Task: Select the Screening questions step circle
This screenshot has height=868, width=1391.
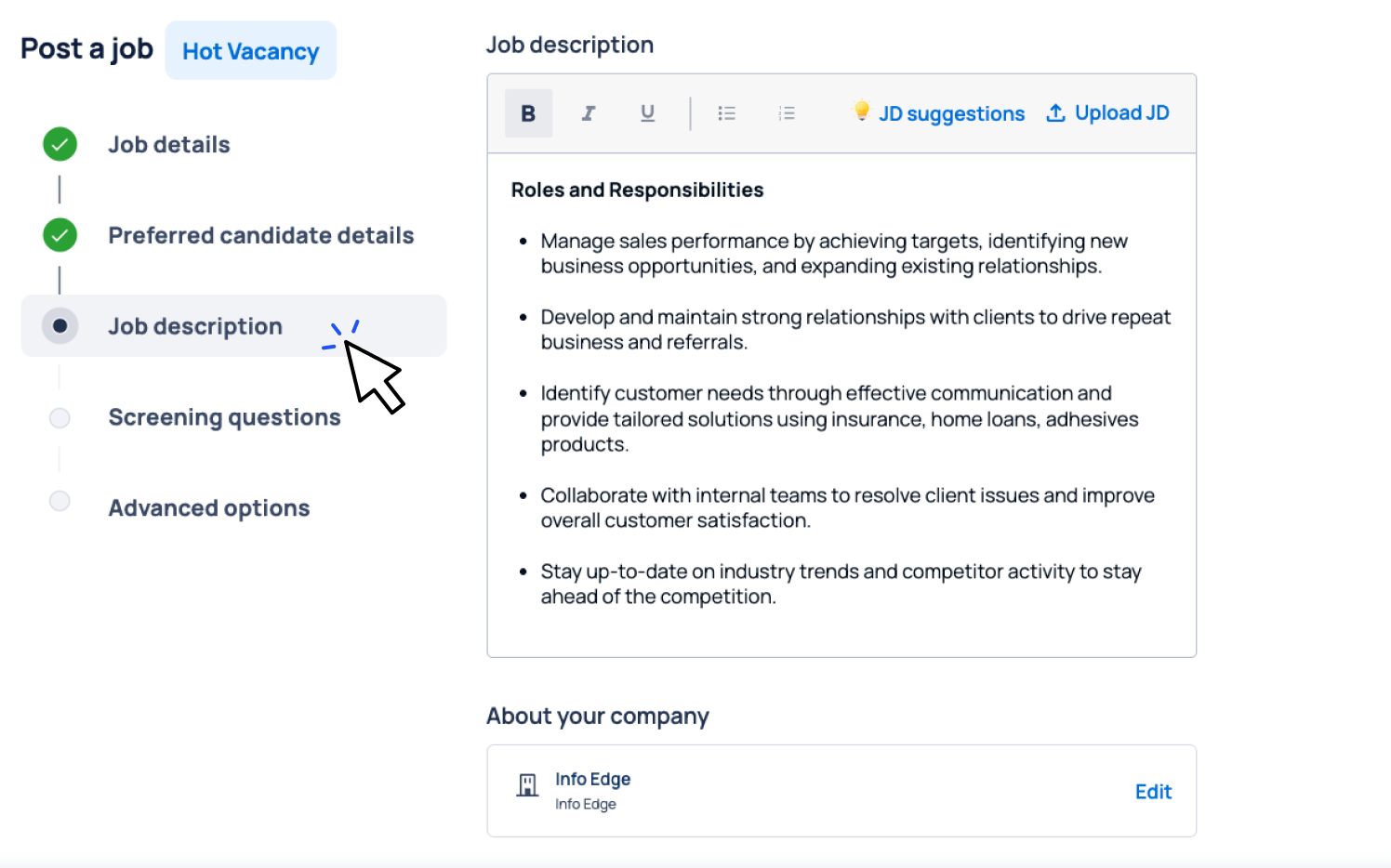Action: click(60, 417)
